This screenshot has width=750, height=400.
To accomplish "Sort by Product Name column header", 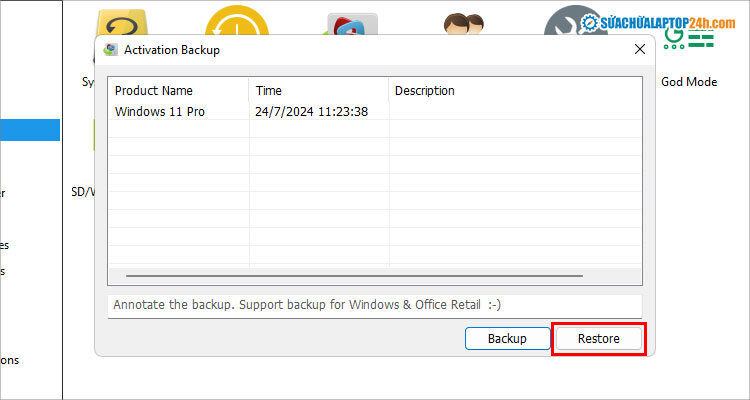I will [178, 90].
